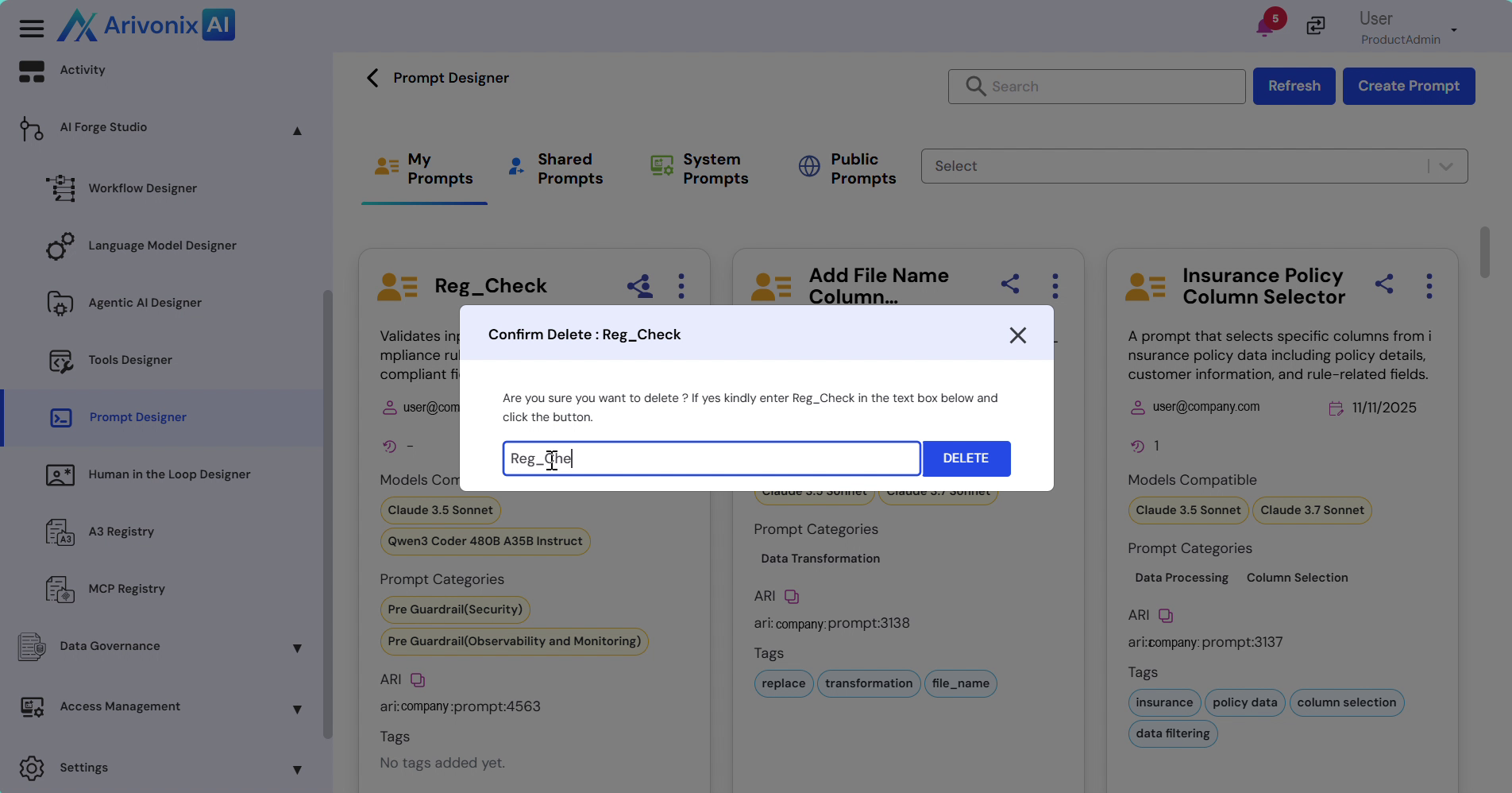Click the back arrow beside Prompt Designer
The height and width of the screenshot is (793, 1512).
[x=372, y=78]
